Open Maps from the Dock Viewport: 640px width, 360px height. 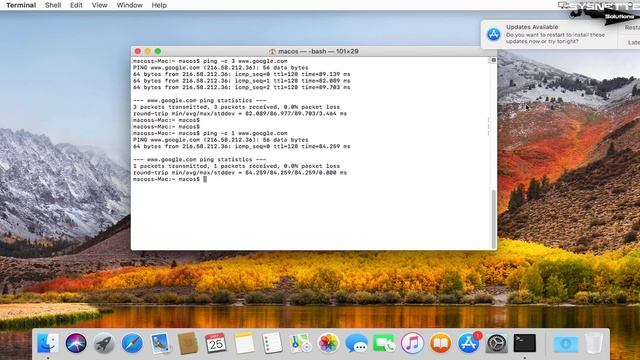(300, 343)
